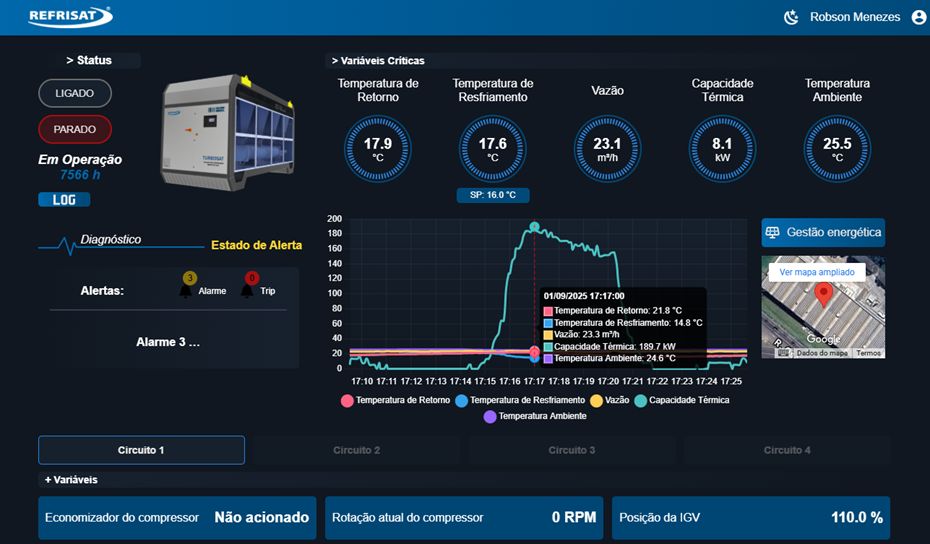Click the Alarme 3 ... message

[168, 342]
